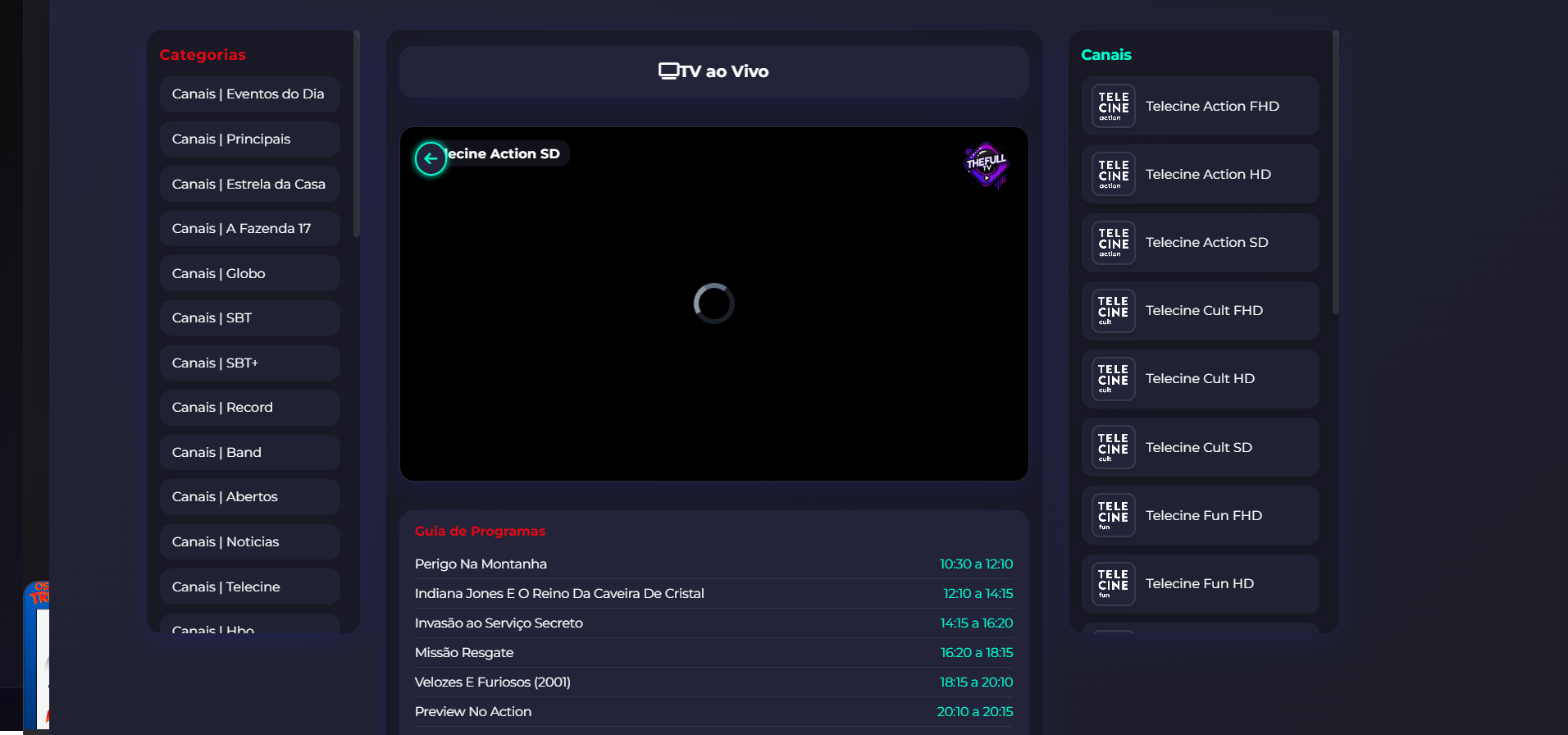This screenshot has height=735, width=1568.
Task: Open the Canais | Noticias category
Action: (250, 541)
